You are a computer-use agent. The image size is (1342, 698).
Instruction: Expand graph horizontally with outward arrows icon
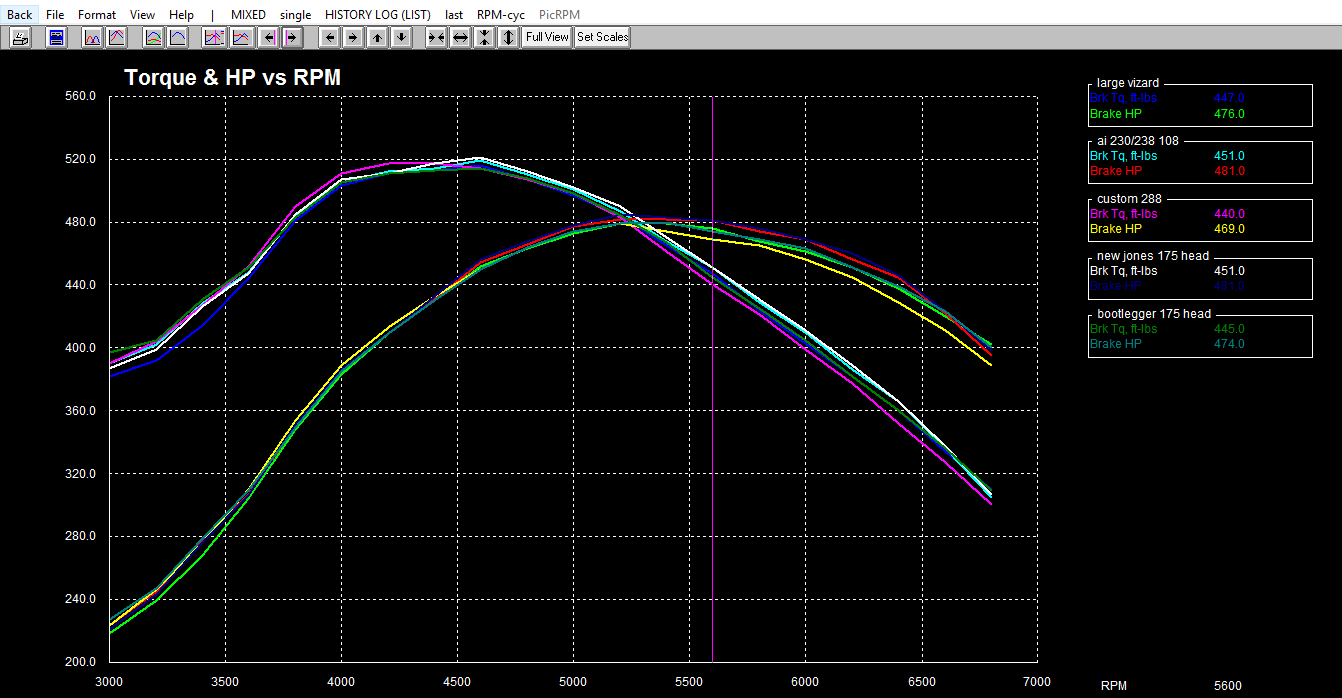pyautogui.click(x=460, y=38)
